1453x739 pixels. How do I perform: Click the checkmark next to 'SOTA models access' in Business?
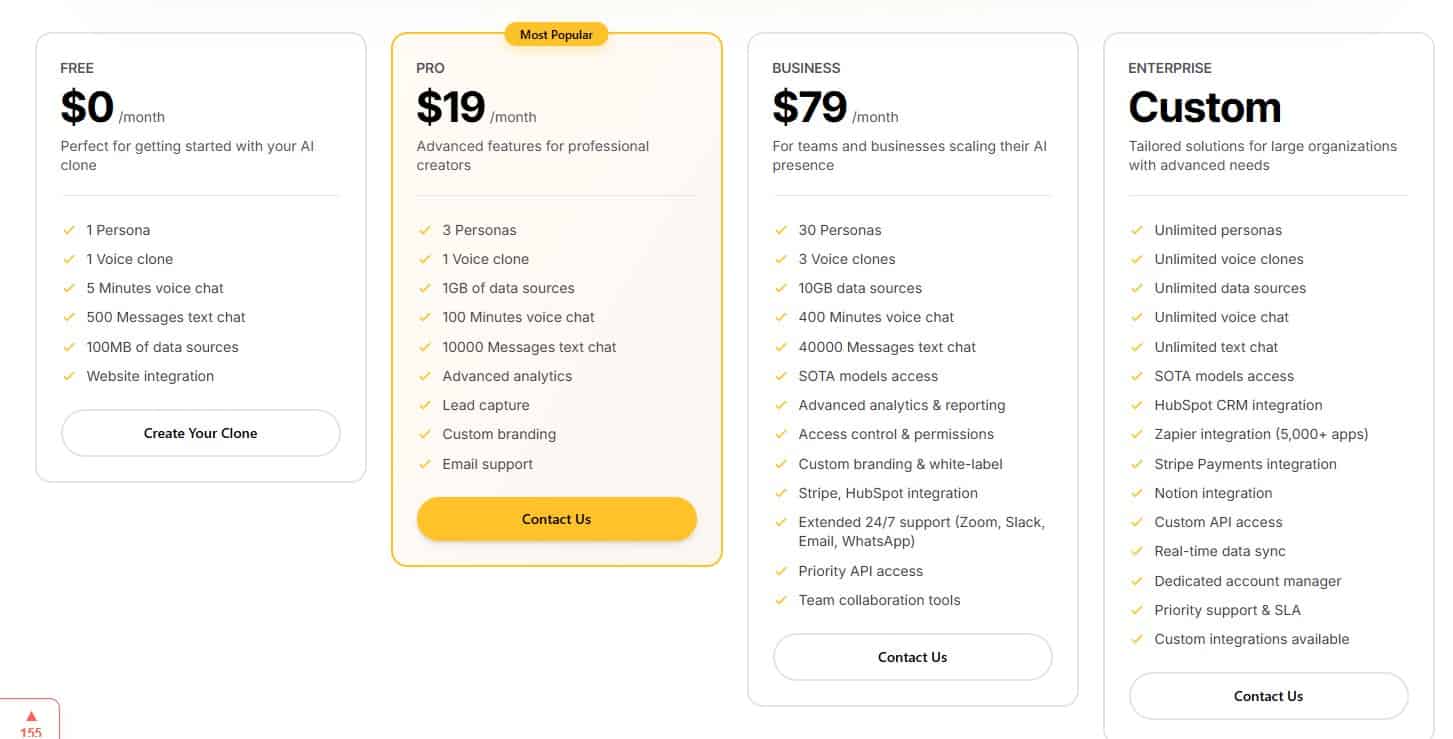click(x=781, y=376)
